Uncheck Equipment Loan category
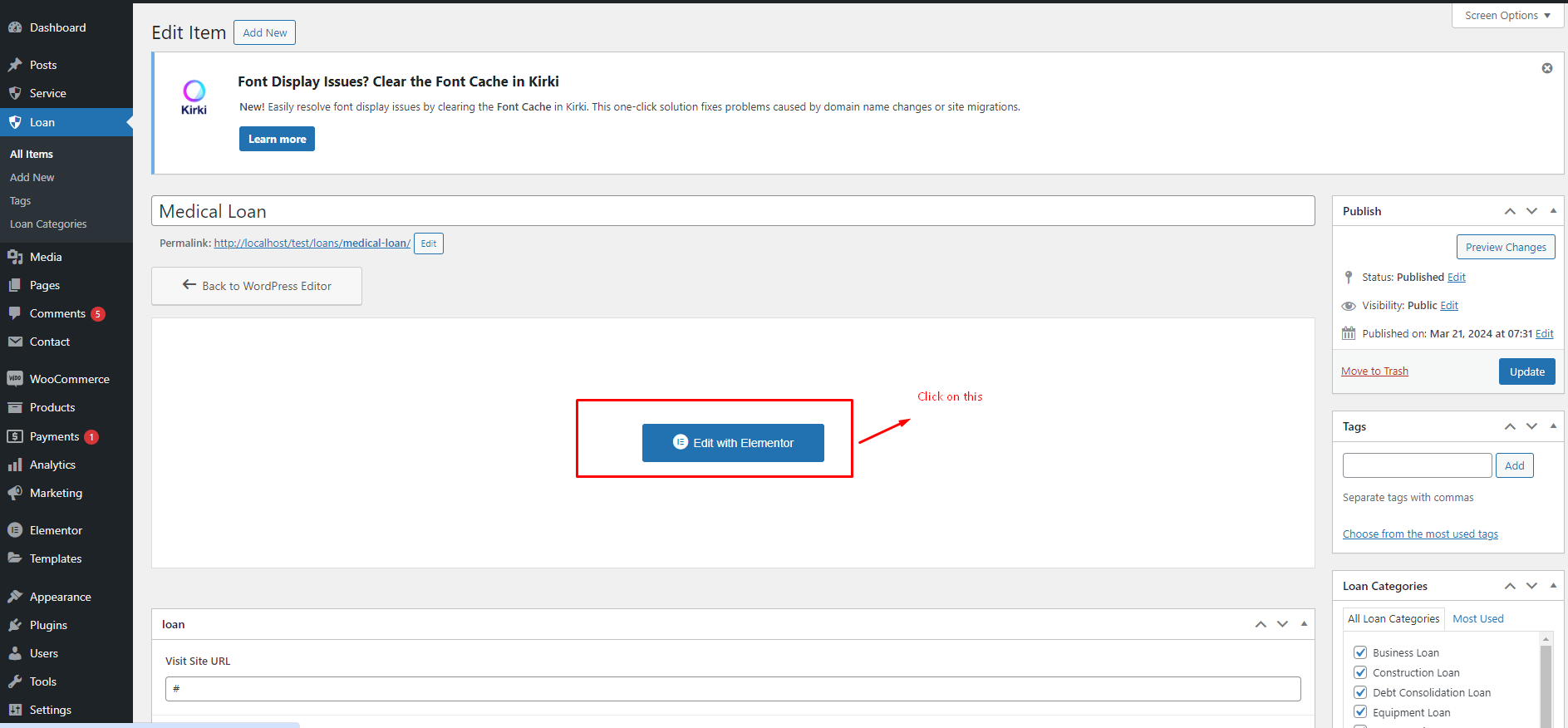This screenshot has width=1568, height=728. pyautogui.click(x=1360, y=712)
